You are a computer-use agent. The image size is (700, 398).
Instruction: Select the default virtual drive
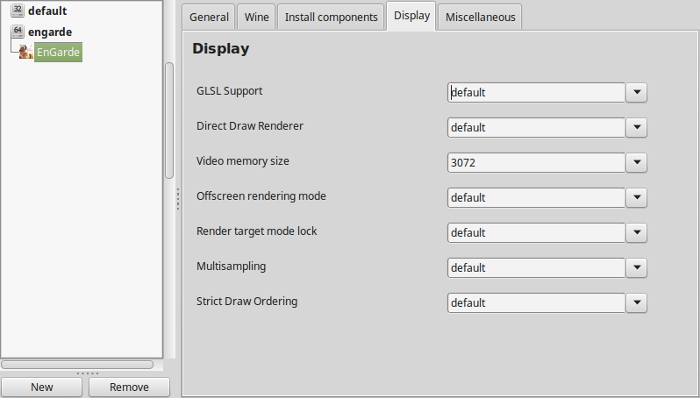click(47, 11)
